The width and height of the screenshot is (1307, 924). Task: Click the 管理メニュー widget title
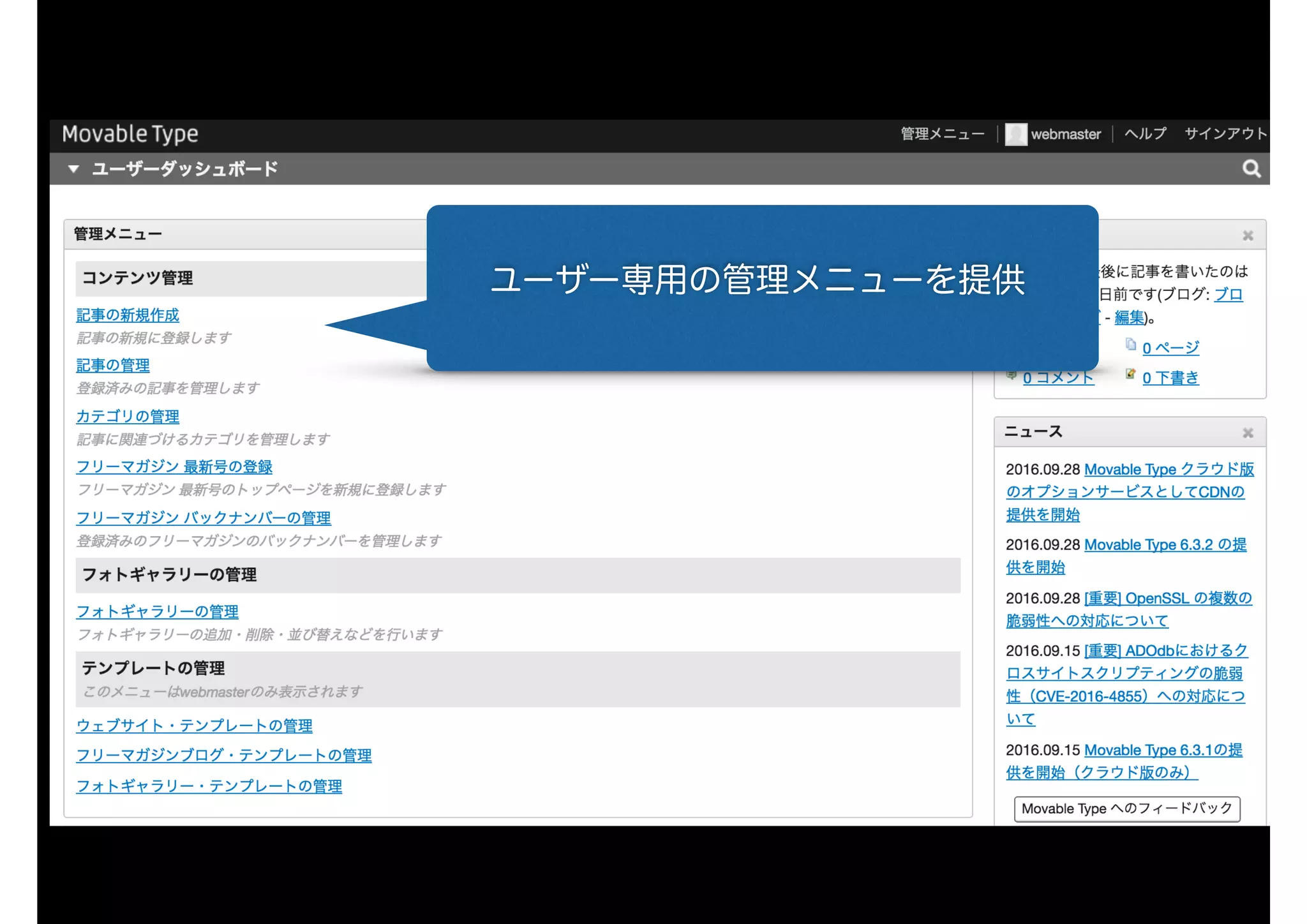(118, 234)
